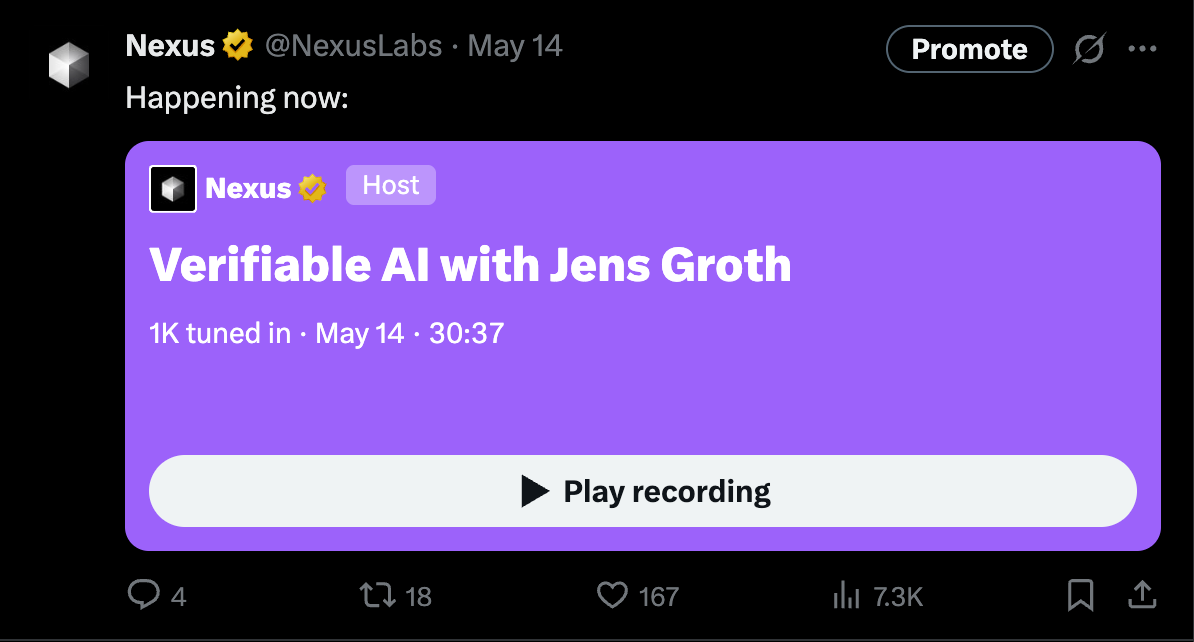Bookmark this post

1081,595
